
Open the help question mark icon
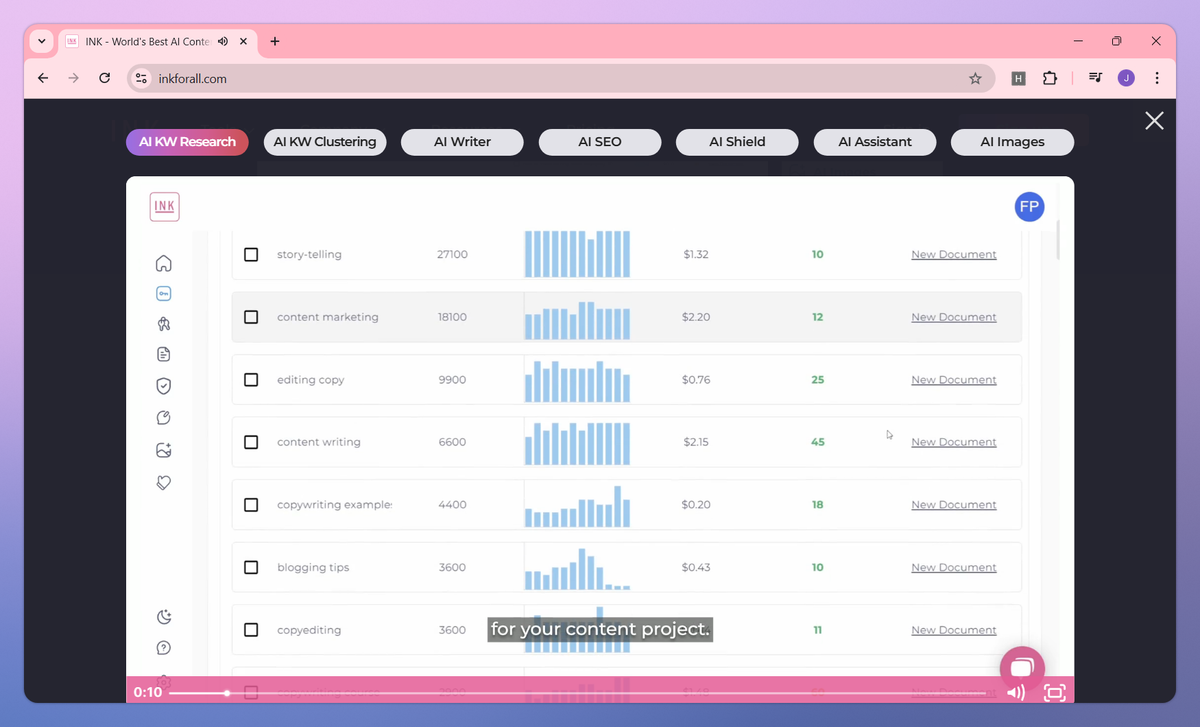tap(164, 648)
